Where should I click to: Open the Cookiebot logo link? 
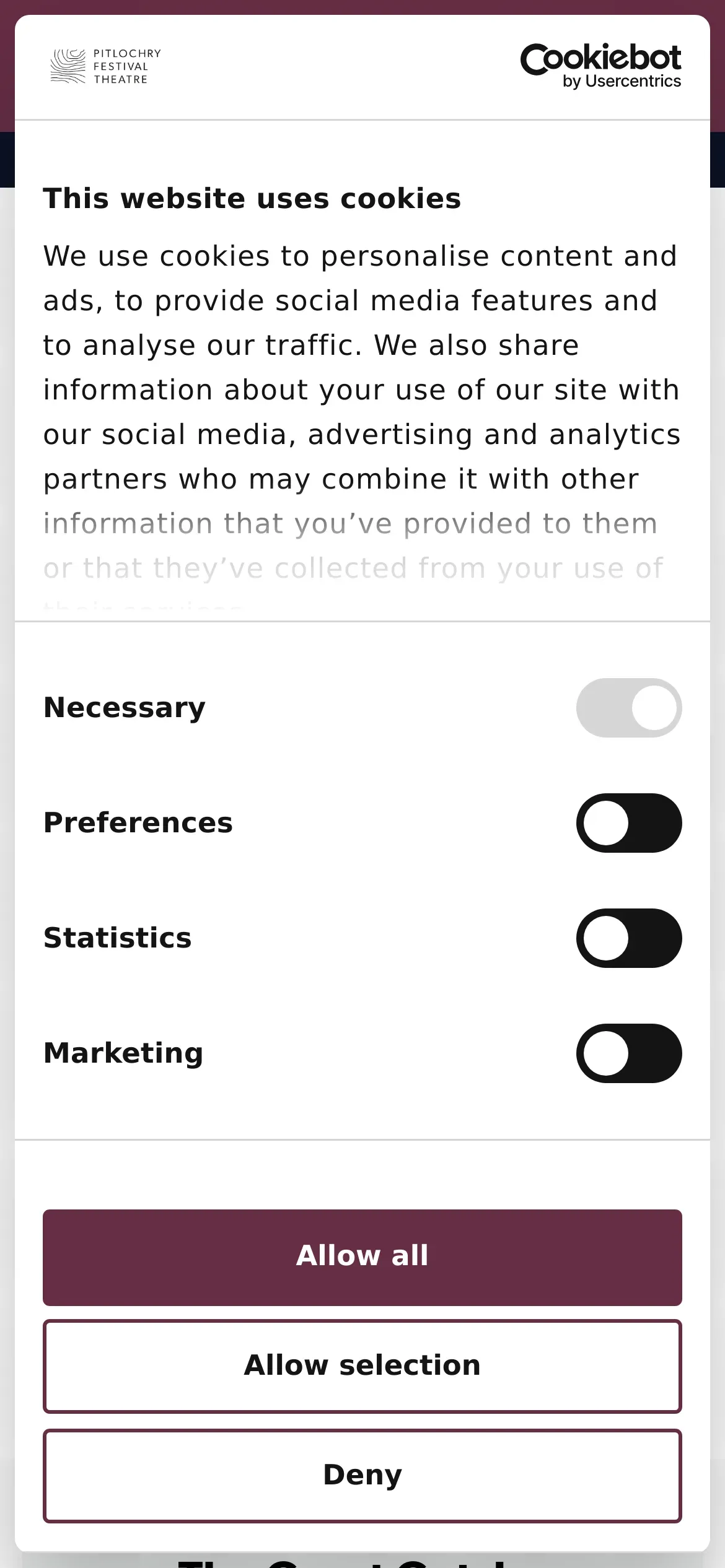tap(600, 59)
